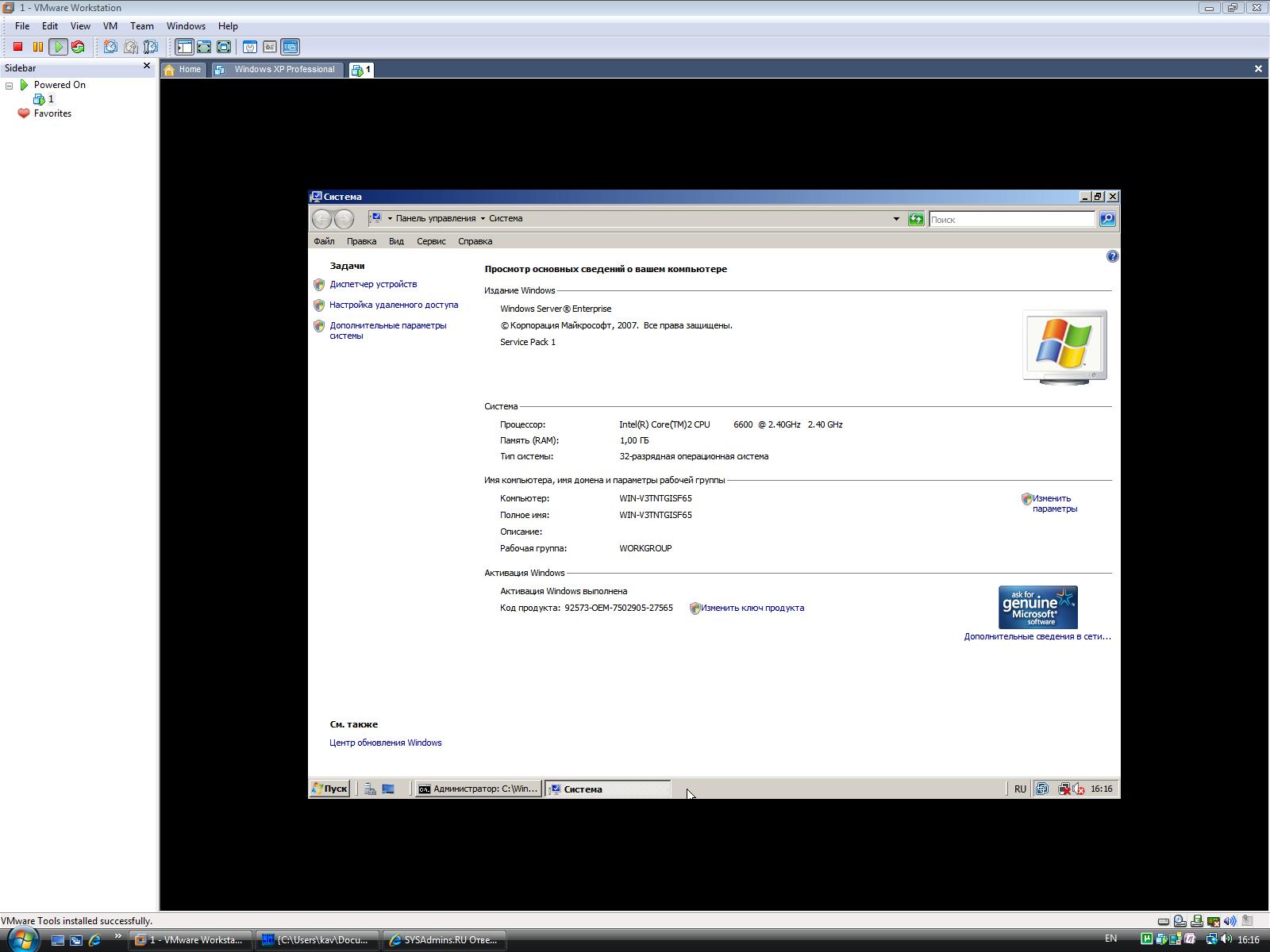Click the Summary view toolbar icon
This screenshot has height=952, width=1270.
(x=249, y=47)
